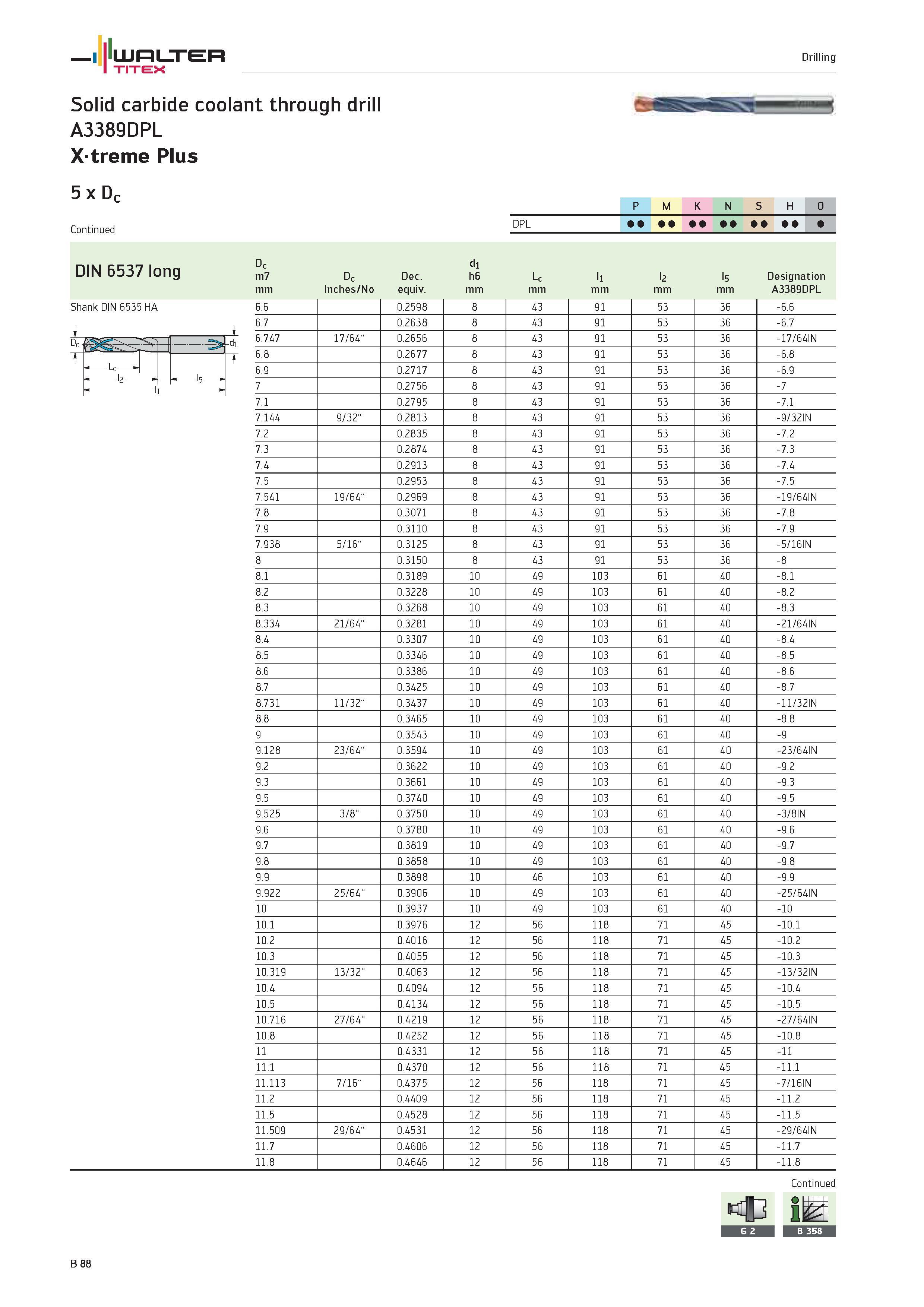Click the DPL grade row label
Image resolution: width=924 pixels, height=1307 pixels.
522,224
